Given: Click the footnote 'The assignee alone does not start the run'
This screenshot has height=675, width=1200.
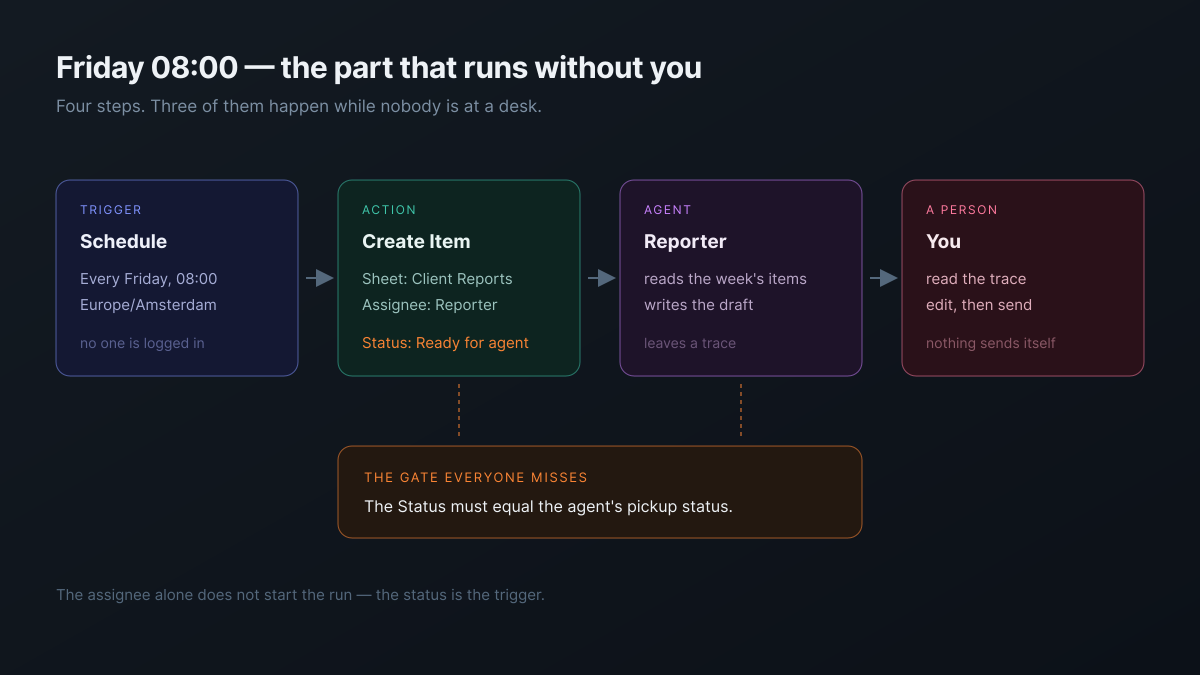Looking at the screenshot, I should point(204,595).
